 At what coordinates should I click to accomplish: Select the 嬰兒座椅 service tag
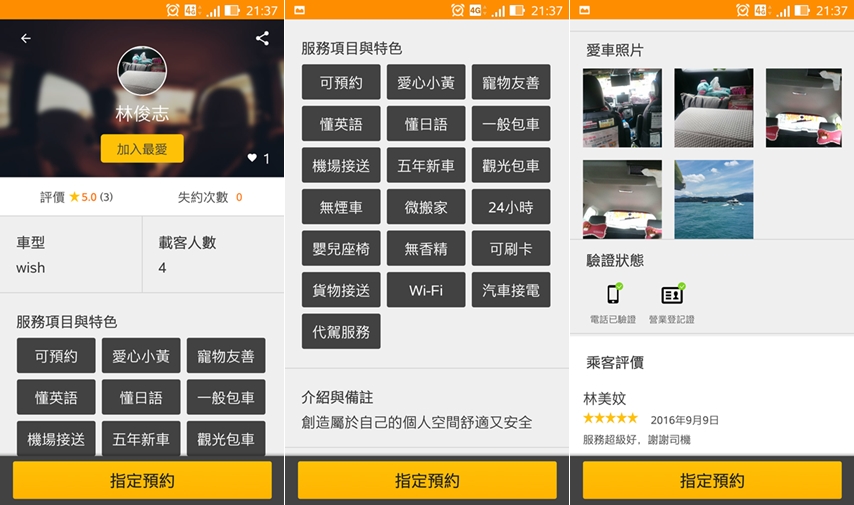(341, 248)
